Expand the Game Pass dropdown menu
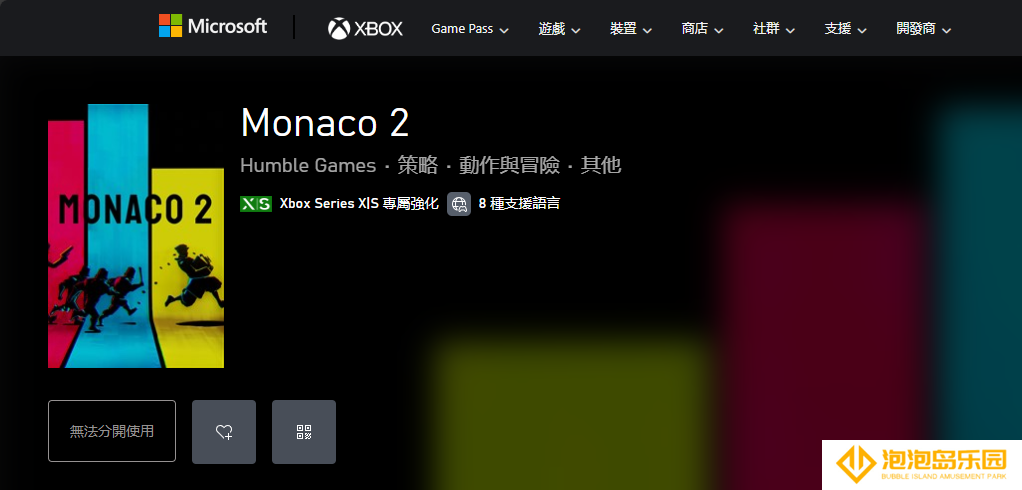The image size is (1022, 490). [x=470, y=29]
